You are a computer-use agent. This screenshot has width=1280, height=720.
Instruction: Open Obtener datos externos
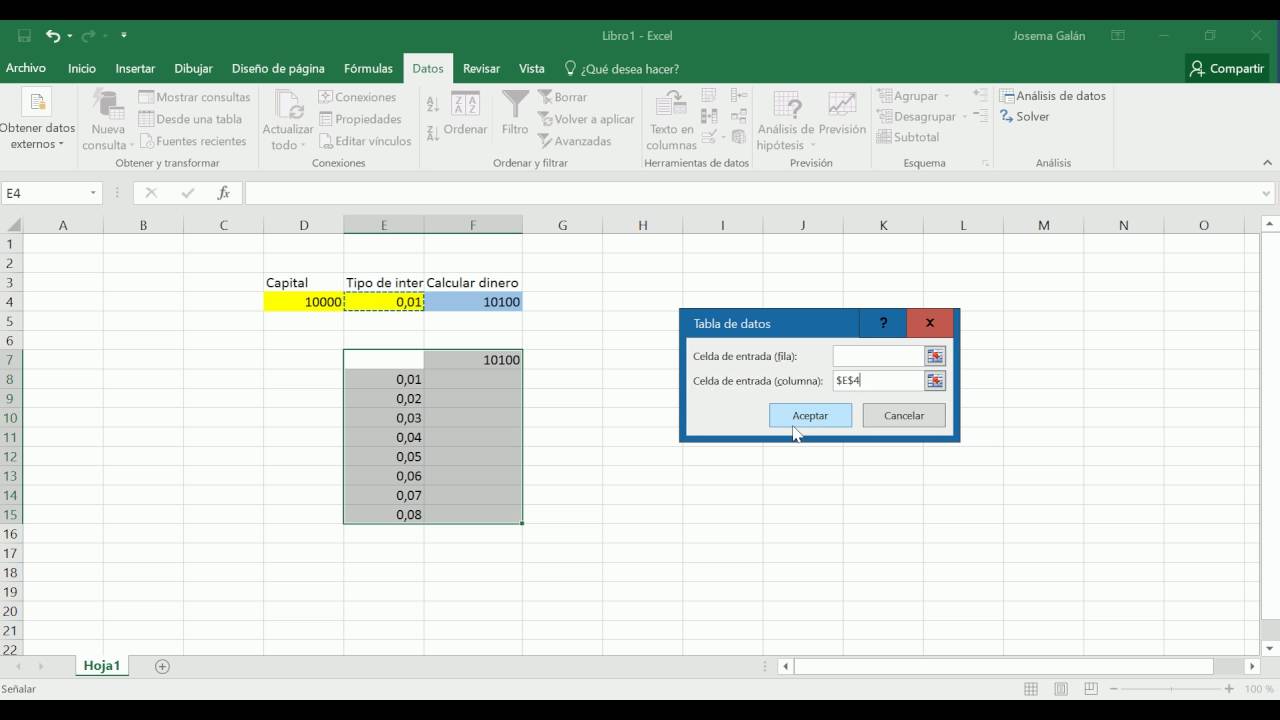[37, 121]
